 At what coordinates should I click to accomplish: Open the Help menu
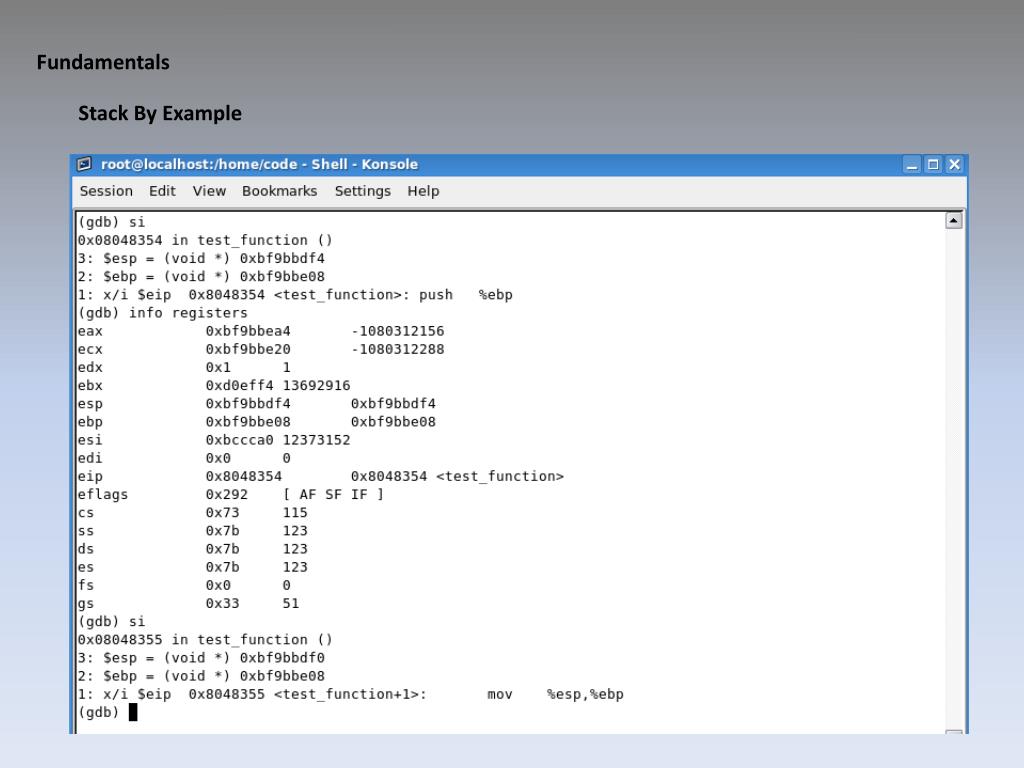[423, 191]
